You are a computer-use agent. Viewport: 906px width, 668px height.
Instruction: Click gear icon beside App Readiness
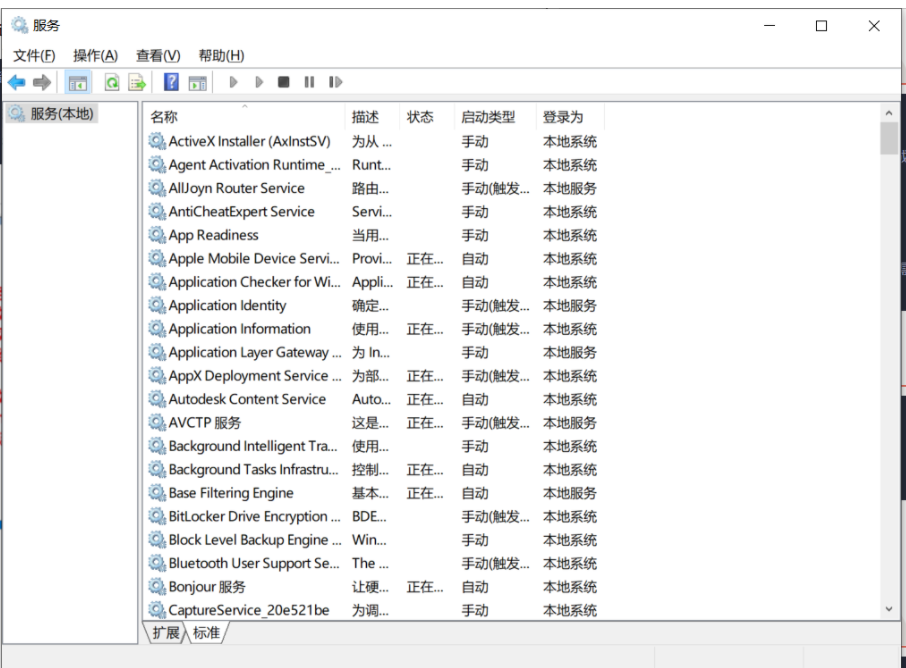157,235
